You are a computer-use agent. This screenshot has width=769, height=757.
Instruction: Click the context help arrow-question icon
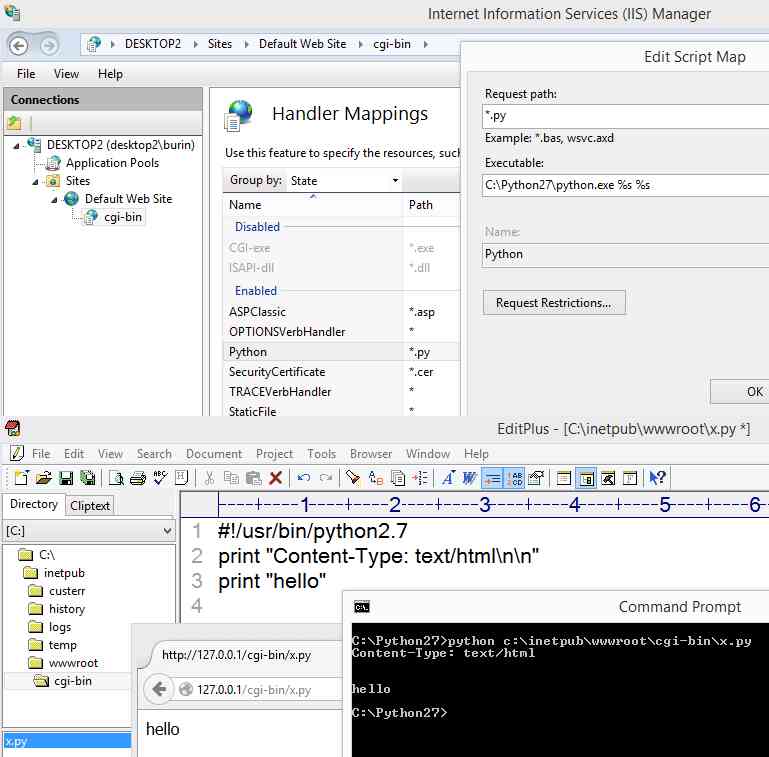click(657, 478)
